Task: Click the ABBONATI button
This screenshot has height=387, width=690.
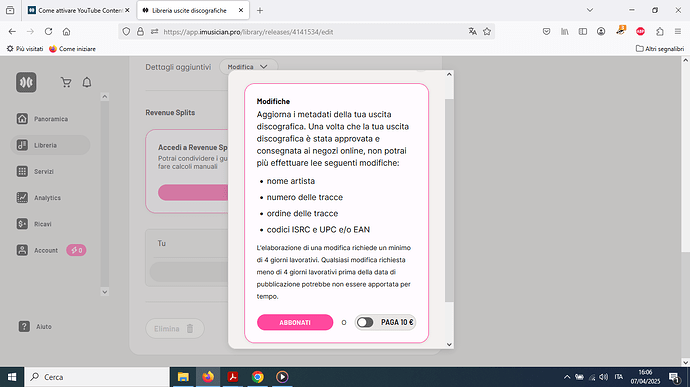Action: tap(295, 322)
